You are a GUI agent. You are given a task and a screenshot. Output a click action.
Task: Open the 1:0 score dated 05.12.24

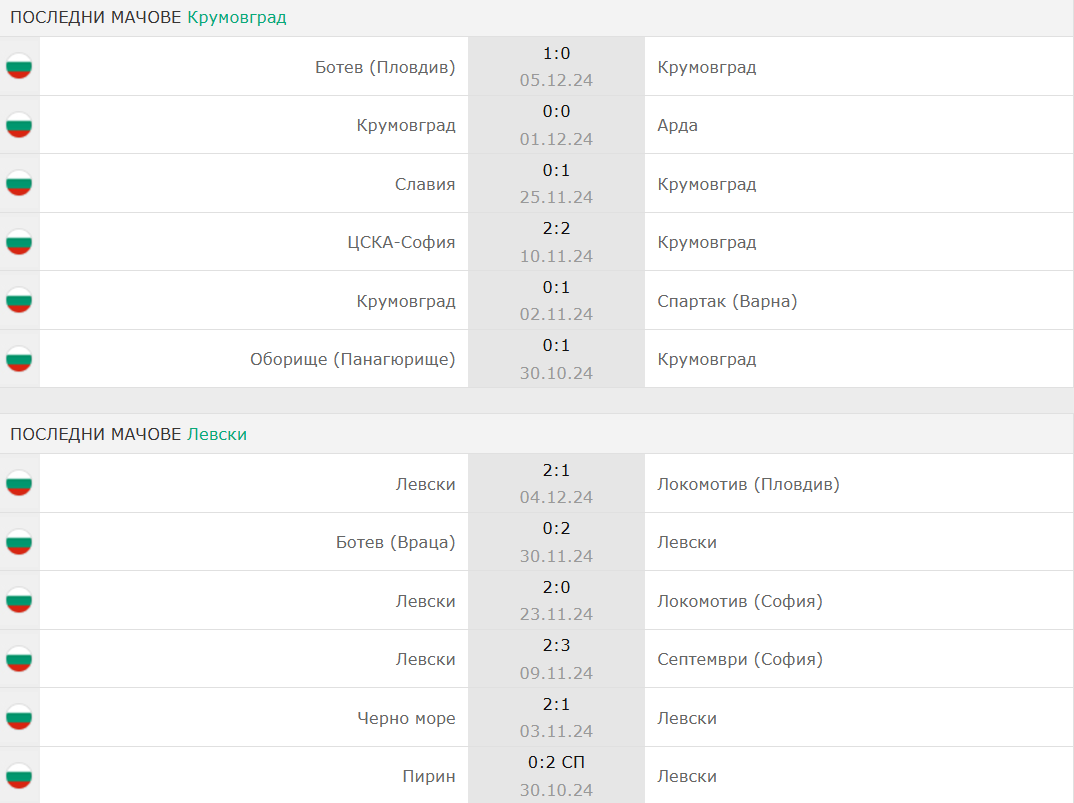coord(556,53)
